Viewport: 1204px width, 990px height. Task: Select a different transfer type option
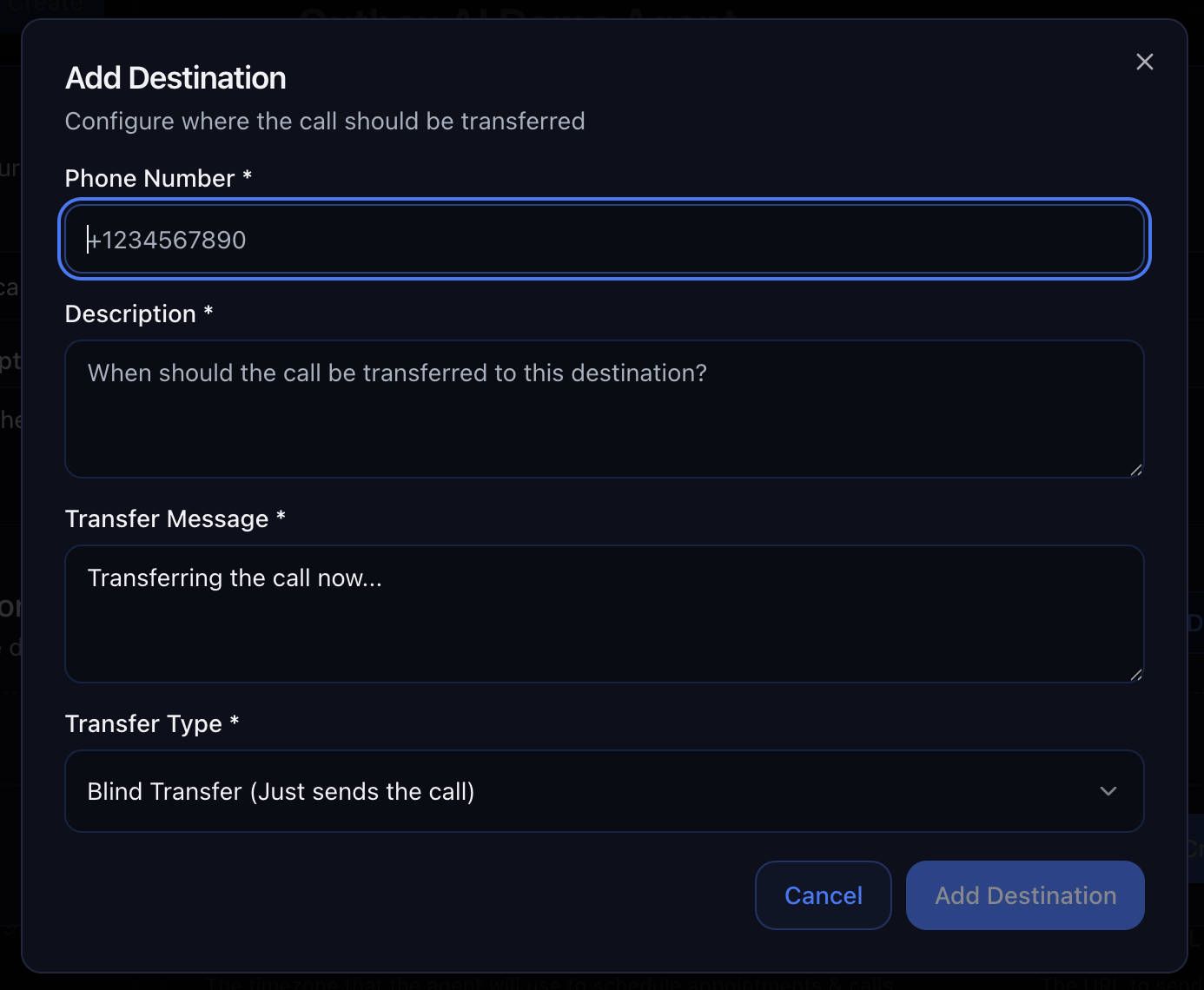click(604, 791)
